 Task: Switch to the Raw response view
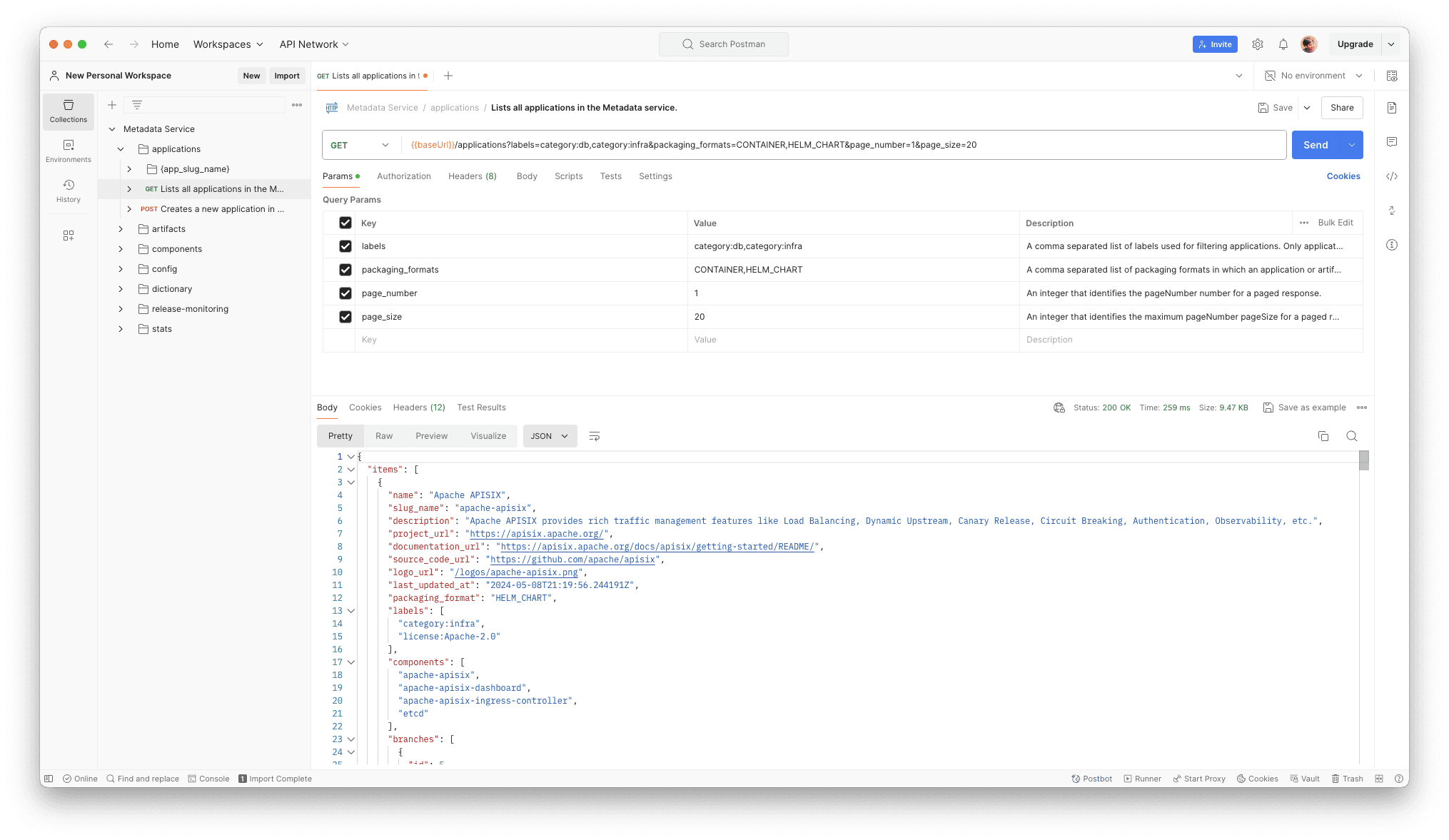click(x=384, y=435)
